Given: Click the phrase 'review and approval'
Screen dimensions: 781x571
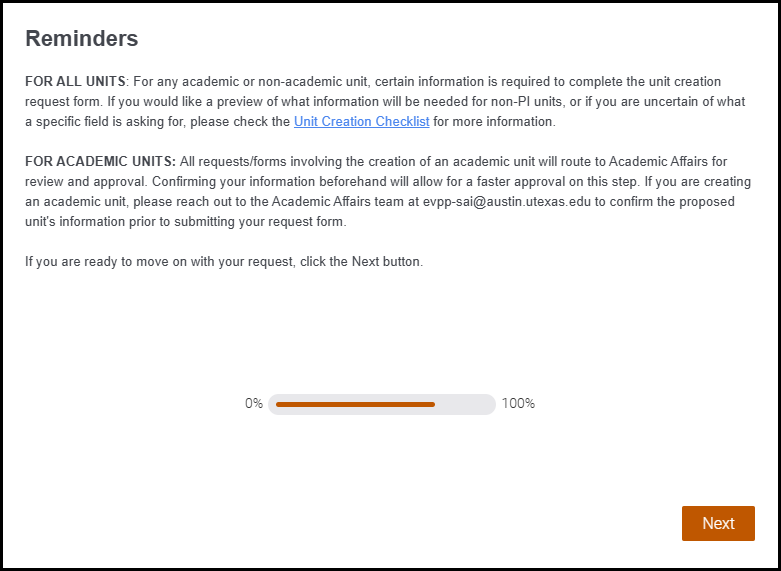Looking at the screenshot, I should point(80,182).
